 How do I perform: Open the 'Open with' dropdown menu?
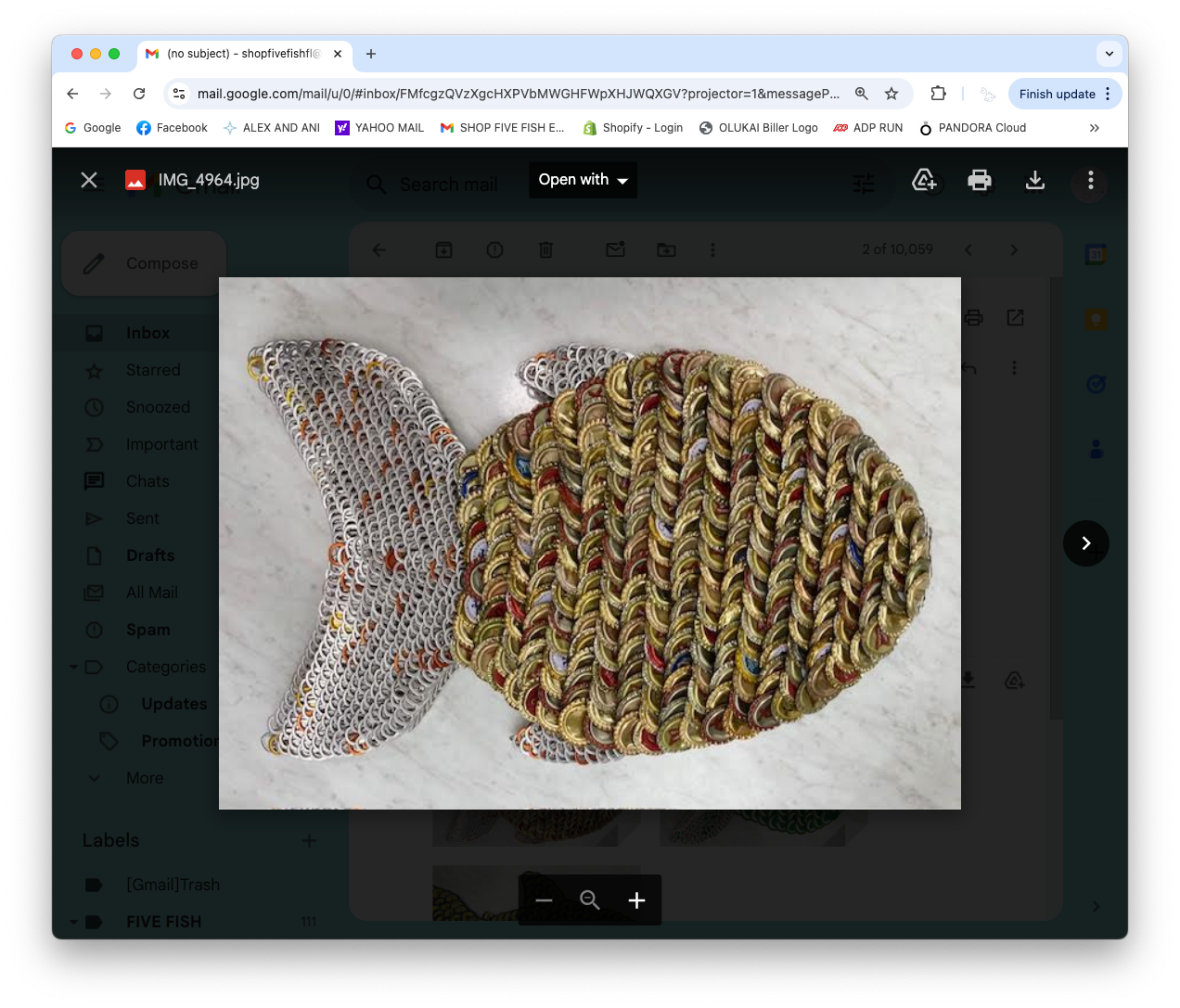tap(583, 180)
